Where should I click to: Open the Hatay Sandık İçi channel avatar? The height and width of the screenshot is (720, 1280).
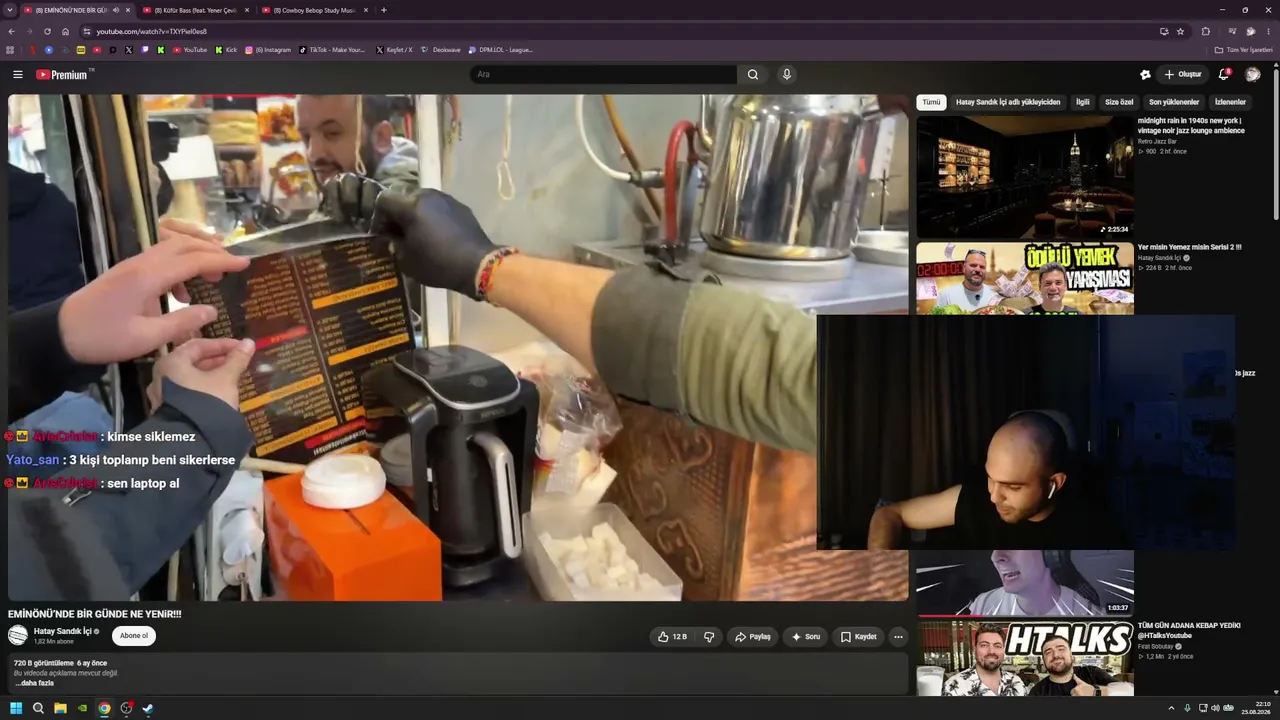coord(18,635)
